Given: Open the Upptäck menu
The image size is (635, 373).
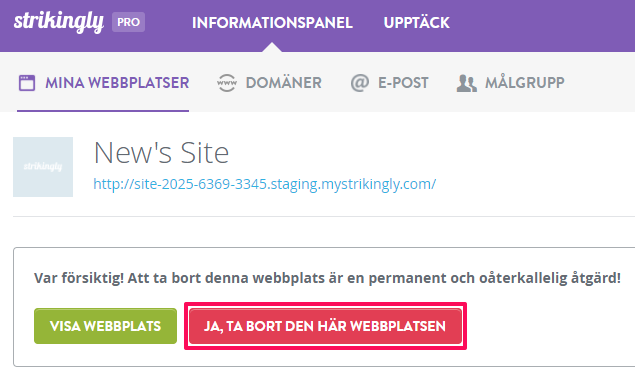Looking at the screenshot, I should [x=416, y=22].
